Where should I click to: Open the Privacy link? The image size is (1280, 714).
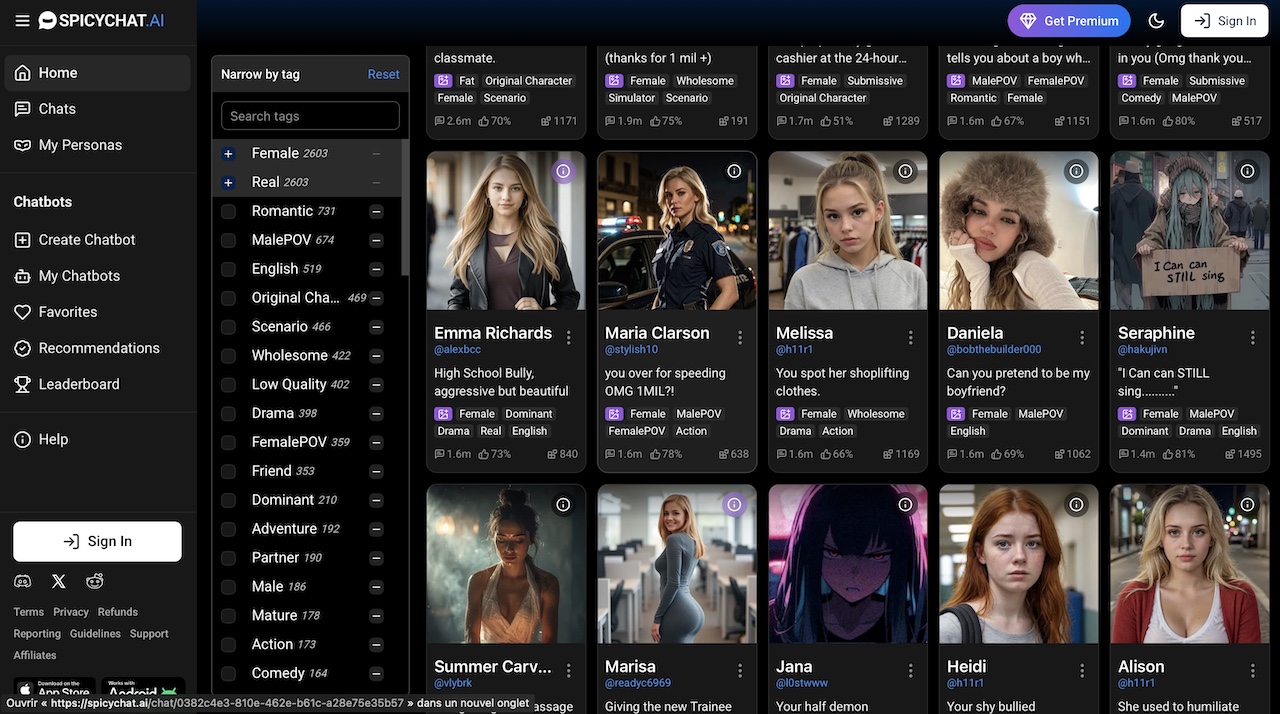(x=71, y=612)
